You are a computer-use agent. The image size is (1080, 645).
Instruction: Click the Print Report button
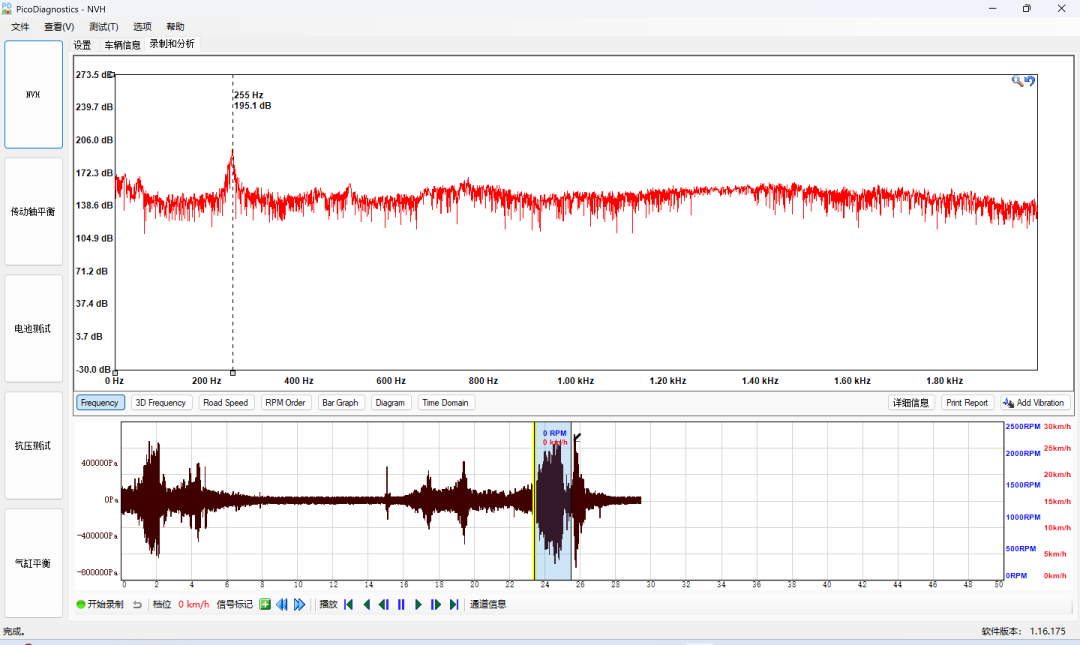(966, 402)
